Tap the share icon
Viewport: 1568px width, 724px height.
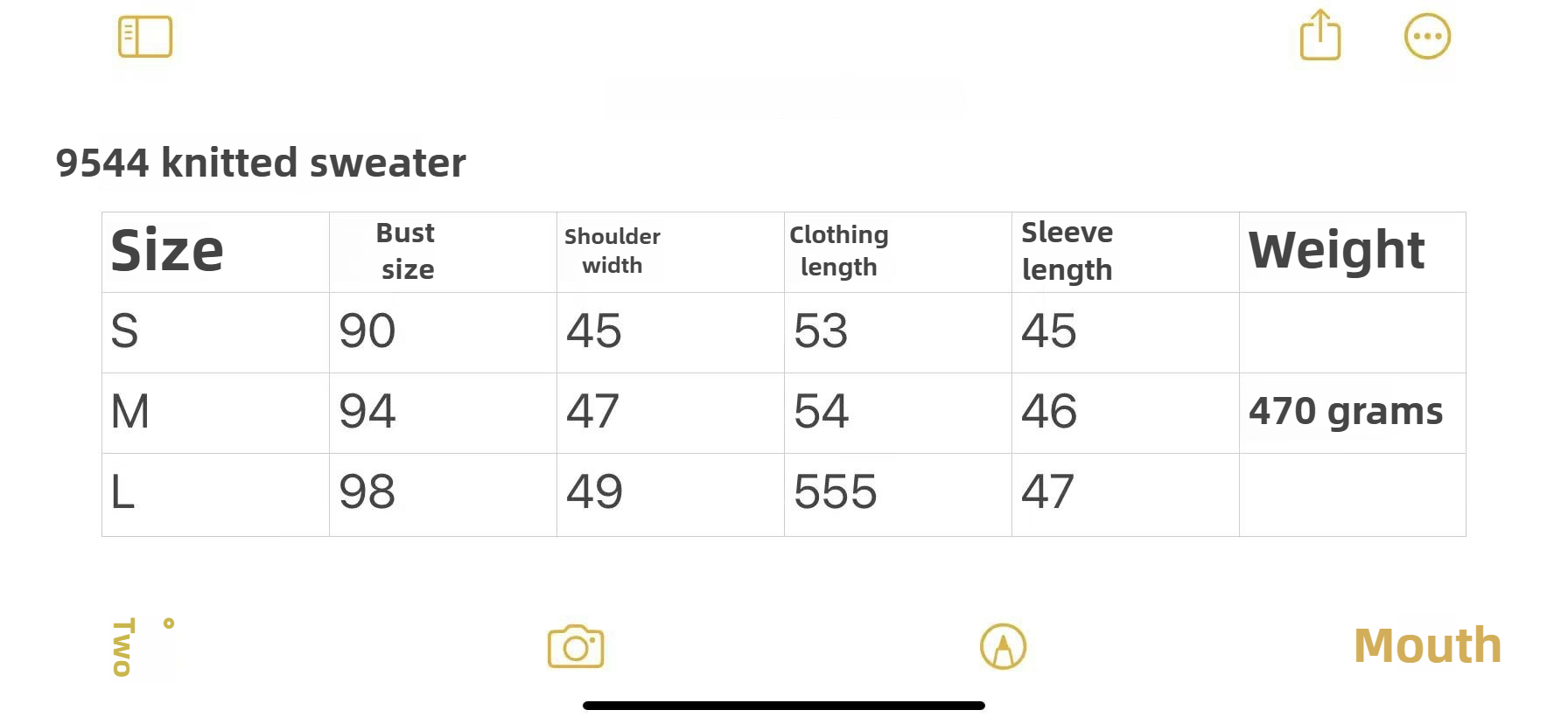click(1320, 36)
